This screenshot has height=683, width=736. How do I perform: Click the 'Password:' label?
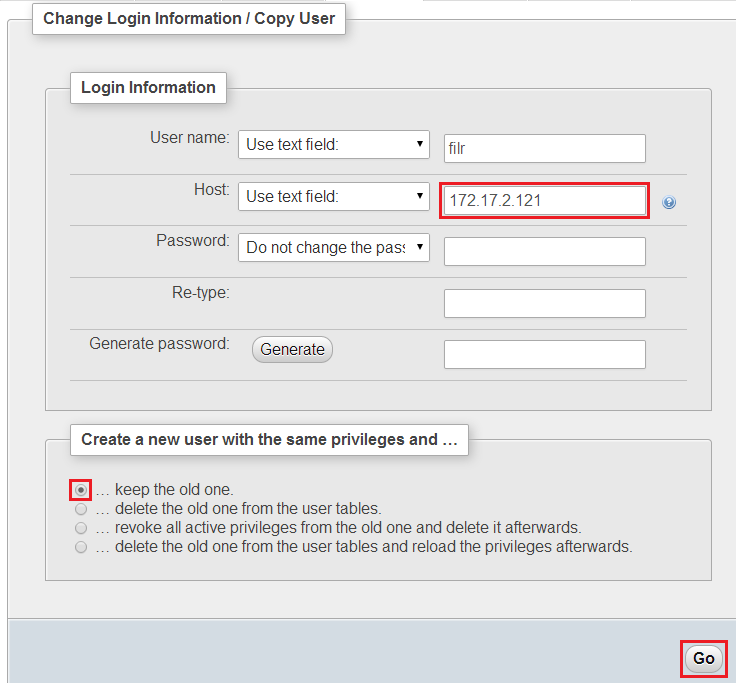[x=193, y=240]
